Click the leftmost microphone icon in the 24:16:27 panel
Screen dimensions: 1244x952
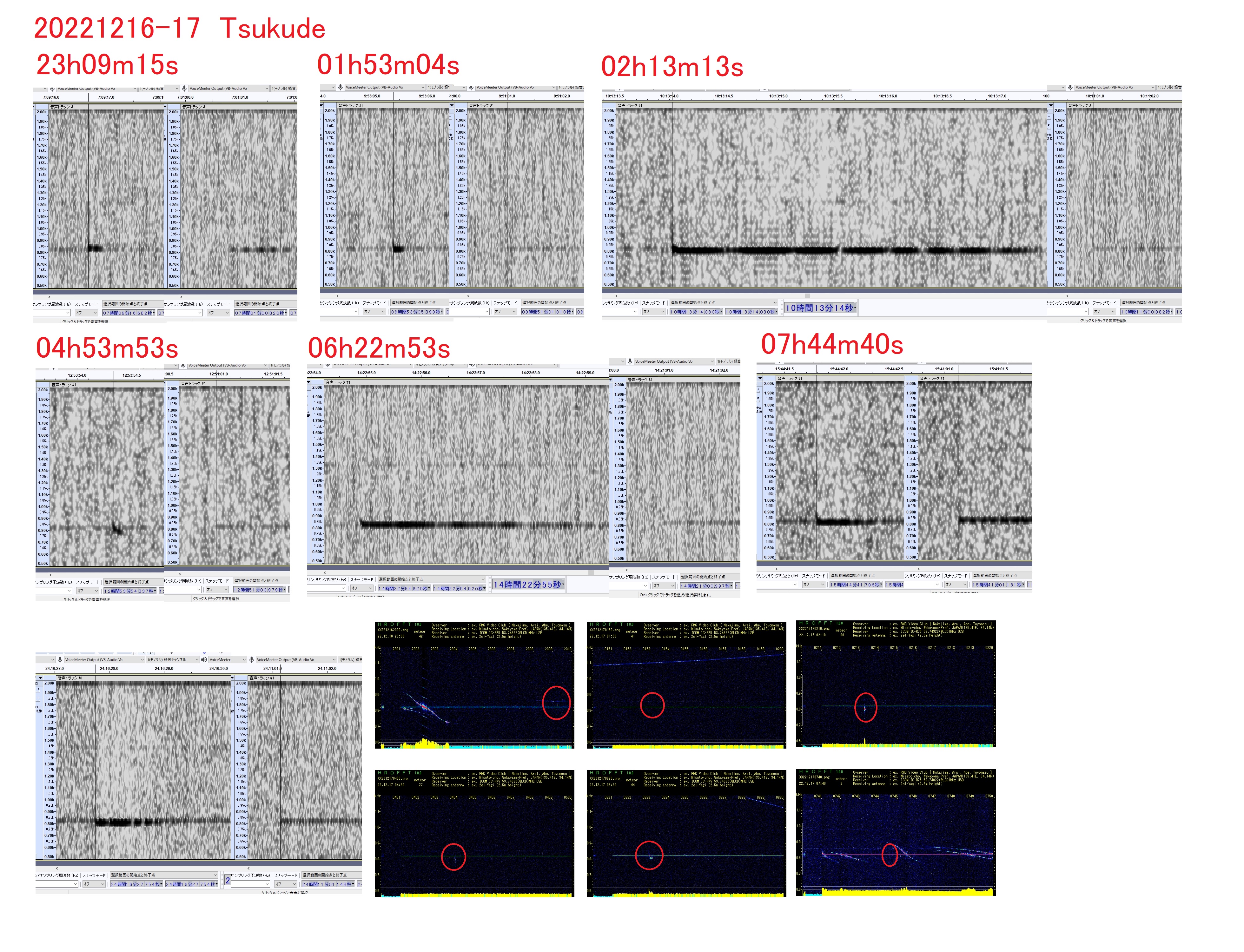coord(60,659)
